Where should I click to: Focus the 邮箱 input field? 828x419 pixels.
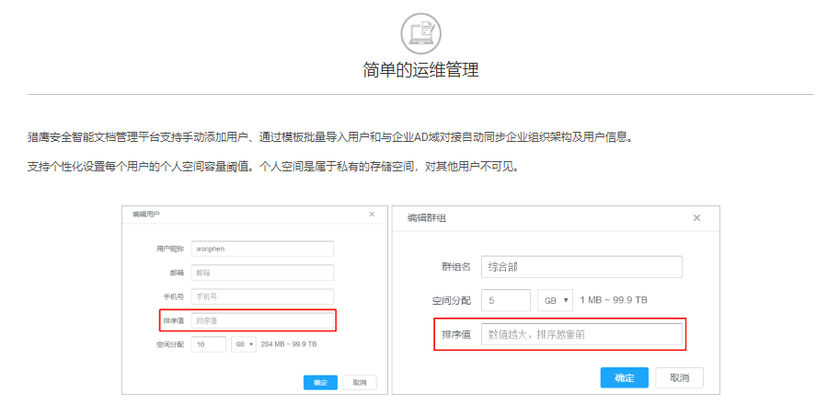point(262,273)
